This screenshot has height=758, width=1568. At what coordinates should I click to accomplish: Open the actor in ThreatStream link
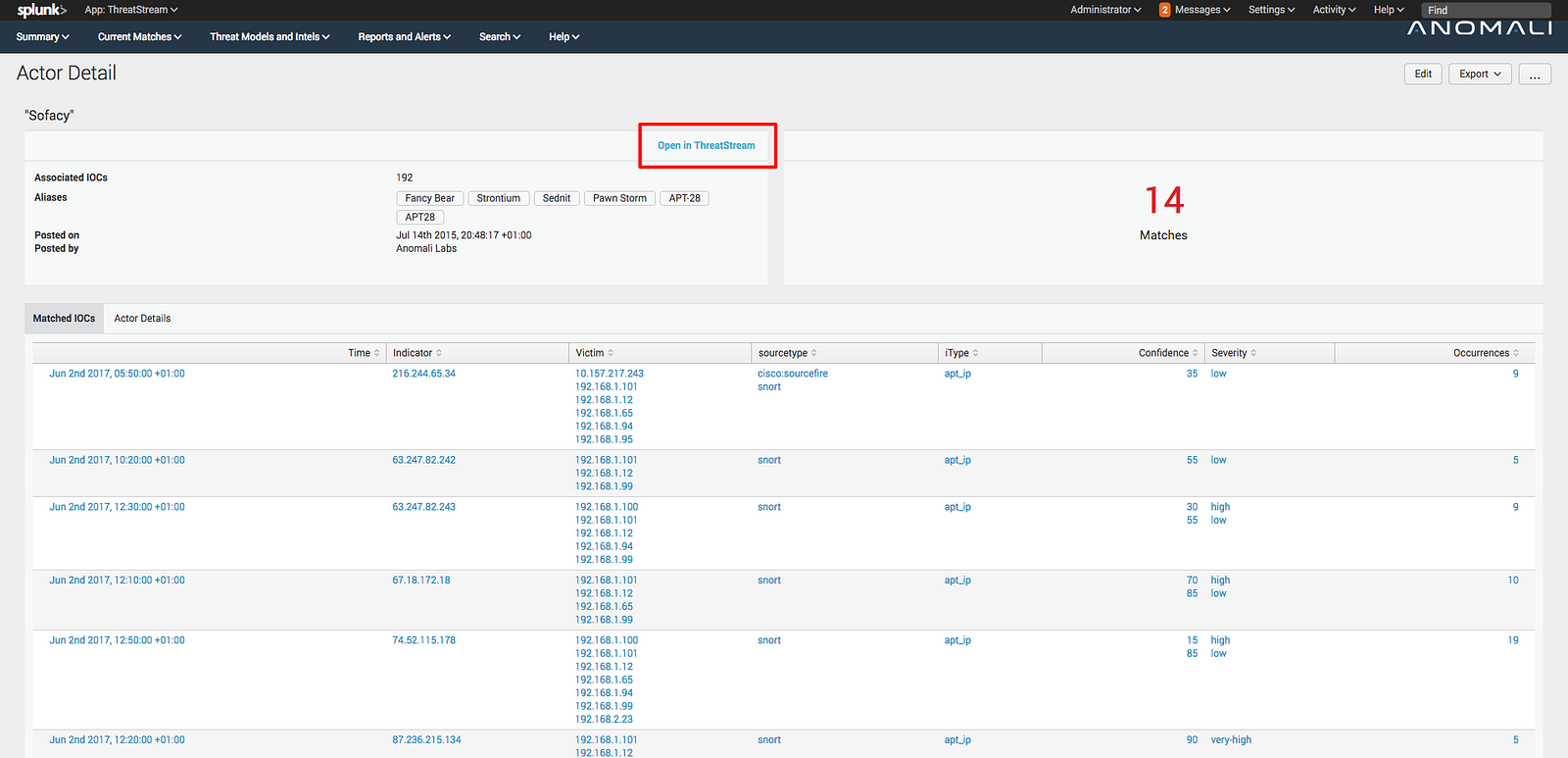[707, 145]
